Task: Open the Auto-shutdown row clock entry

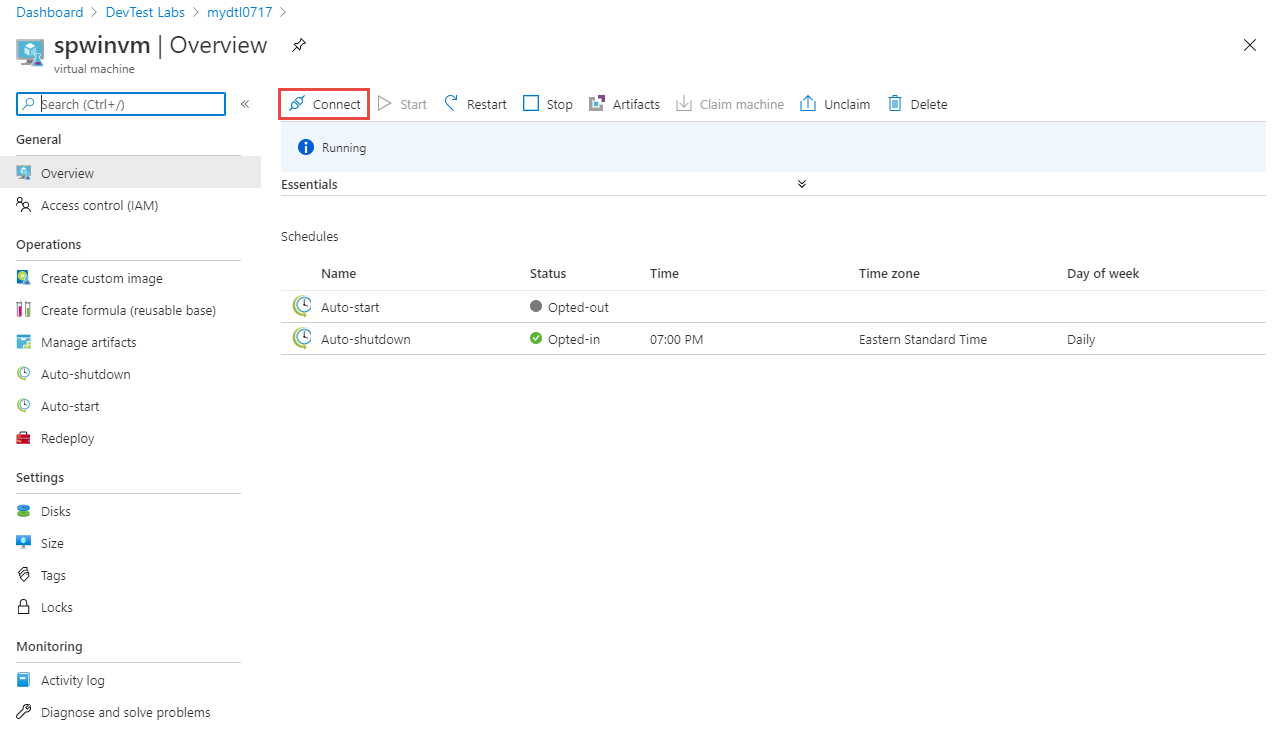Action: pyautogui.click(x=301, y=338)
